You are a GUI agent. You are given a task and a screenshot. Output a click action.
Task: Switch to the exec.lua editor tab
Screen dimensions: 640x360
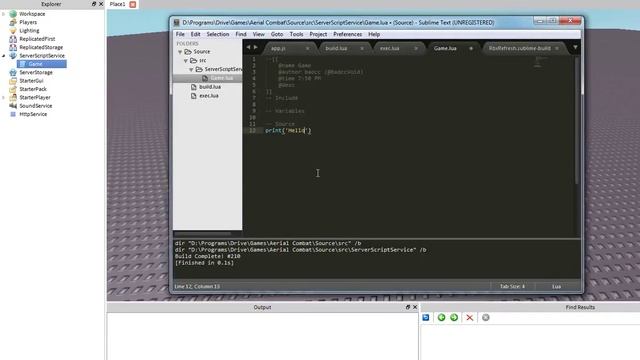click(390, 48)
